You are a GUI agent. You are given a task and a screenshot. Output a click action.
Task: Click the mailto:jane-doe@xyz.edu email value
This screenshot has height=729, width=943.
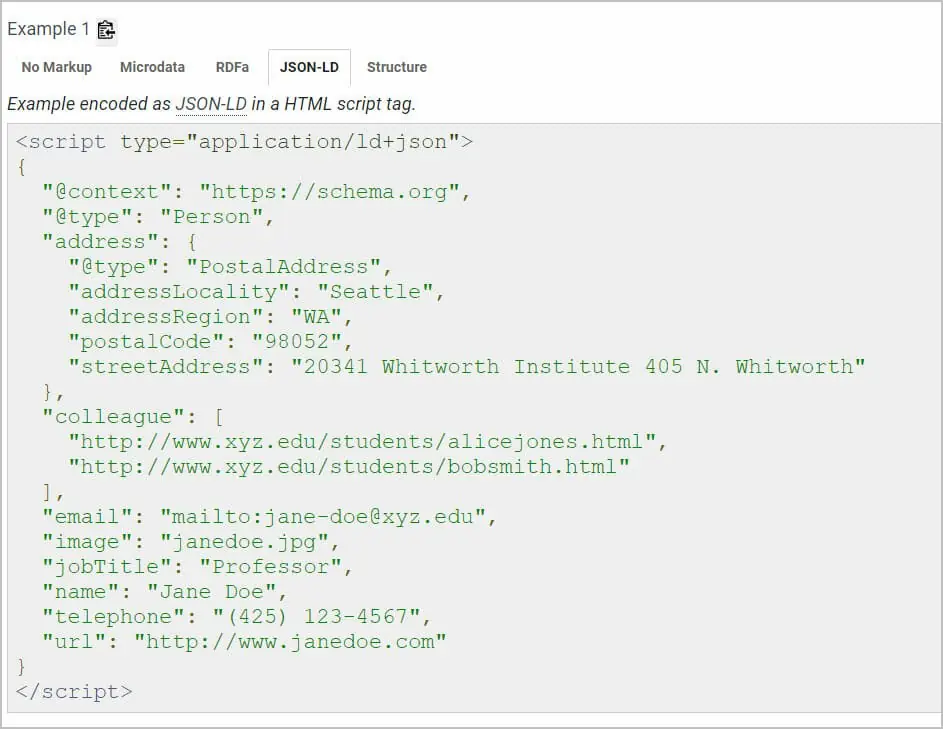coord(328,517)
